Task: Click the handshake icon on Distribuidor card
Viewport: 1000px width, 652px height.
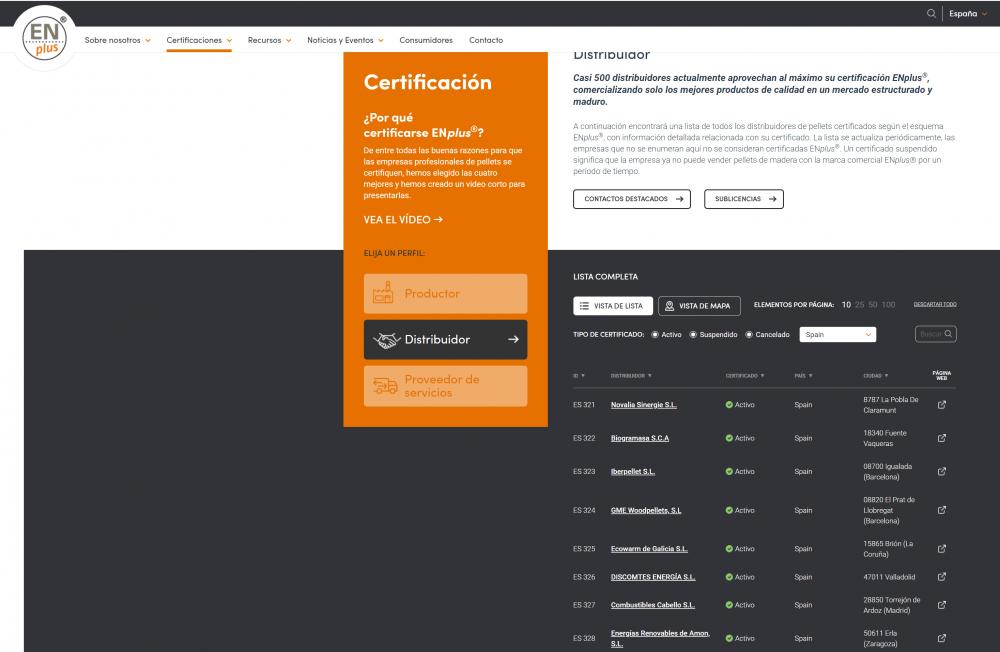Action: 386,339
